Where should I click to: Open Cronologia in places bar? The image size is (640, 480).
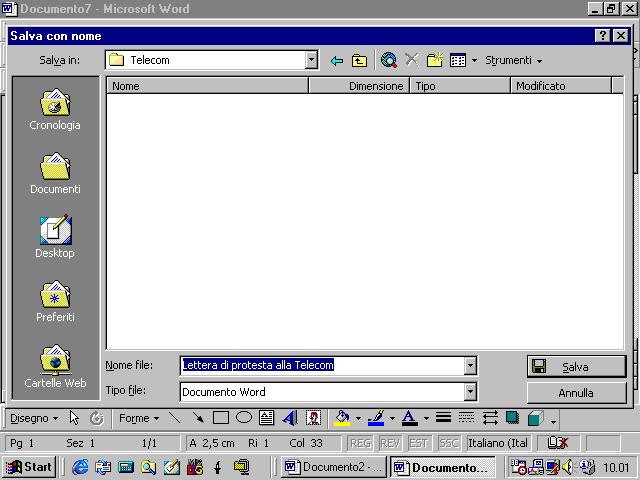(55, 109)
